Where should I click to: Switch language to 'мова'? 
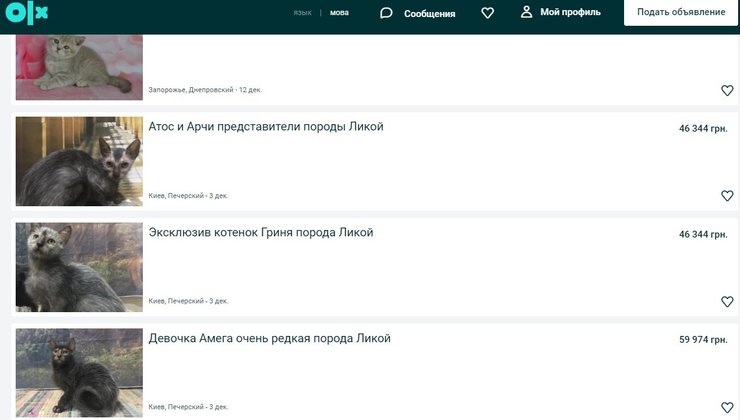tap(339, 13)
